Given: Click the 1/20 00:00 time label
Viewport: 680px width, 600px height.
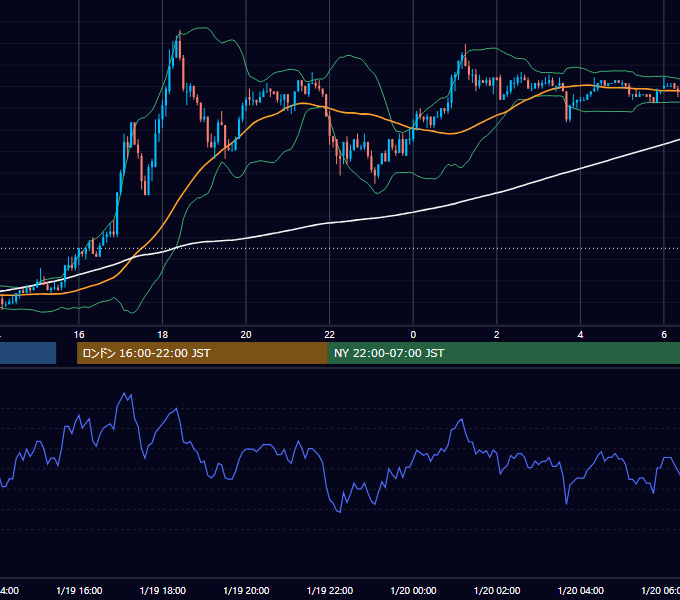Looking at the screenshot, I should [x=413, y=590].
